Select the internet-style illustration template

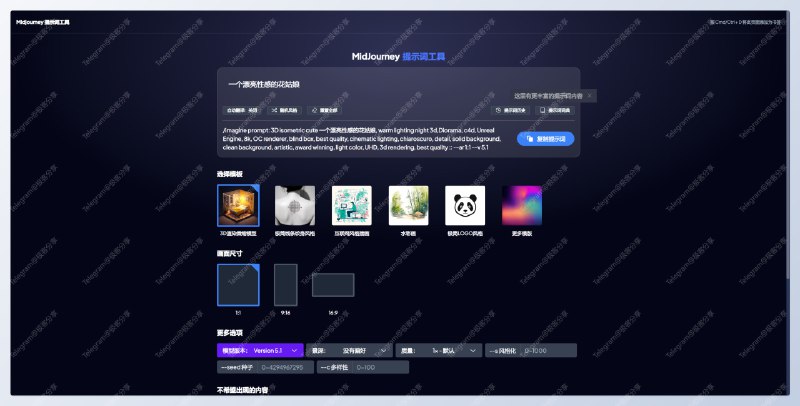pyautogui.click(x=352, y=206)
